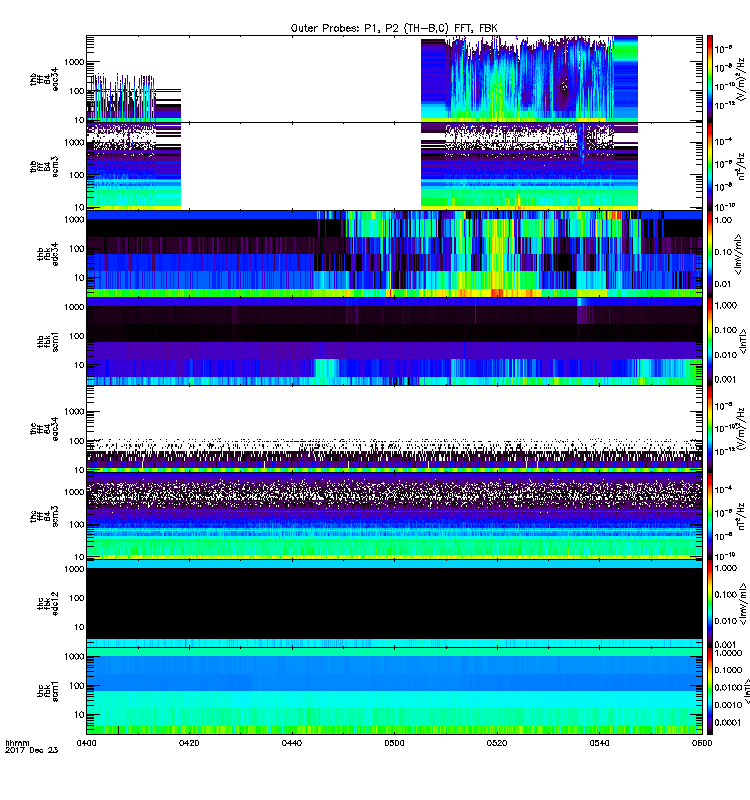Click the 'hhmm' axis unit label
Image resolution: width=750 pixels, height=800 pixels.
tap(17, 743)
